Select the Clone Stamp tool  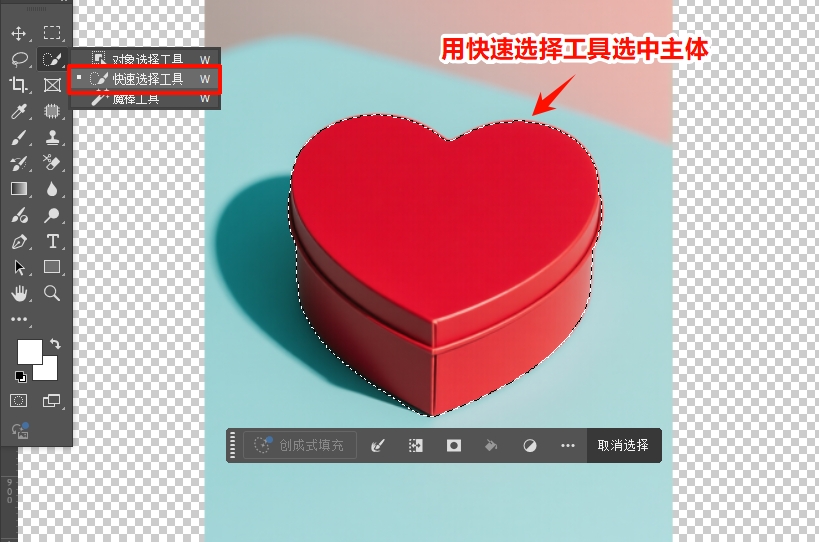(x=52, y=137)
